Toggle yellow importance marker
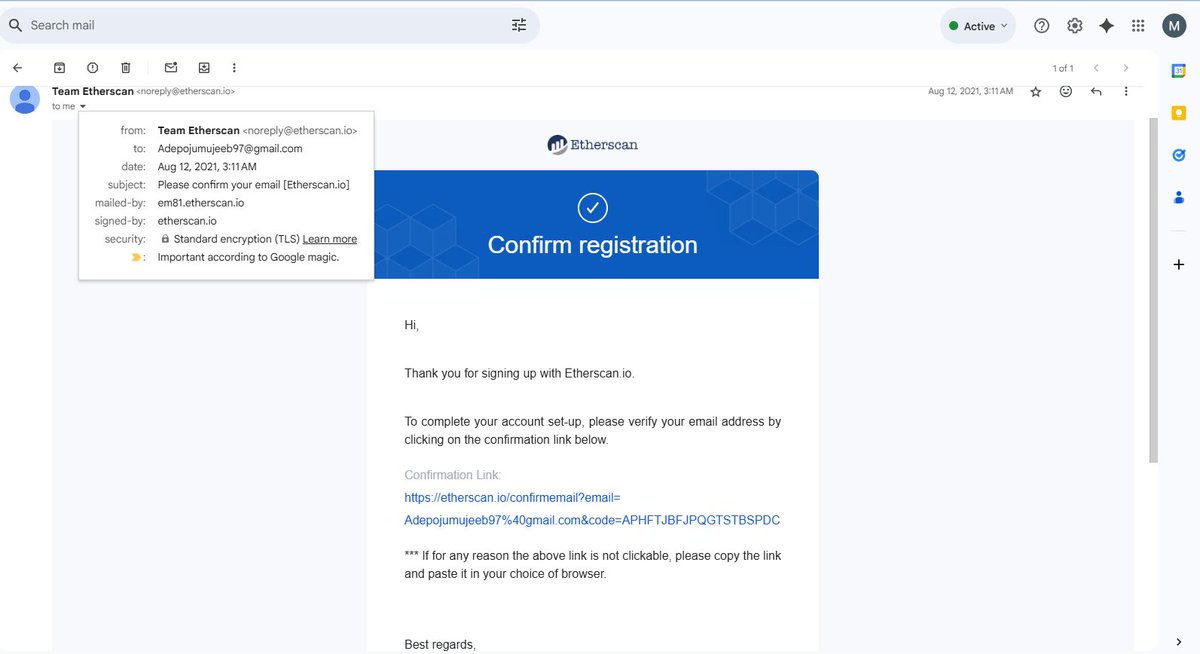The height and width of the screenshot is (654, 1200). (136, 257)
